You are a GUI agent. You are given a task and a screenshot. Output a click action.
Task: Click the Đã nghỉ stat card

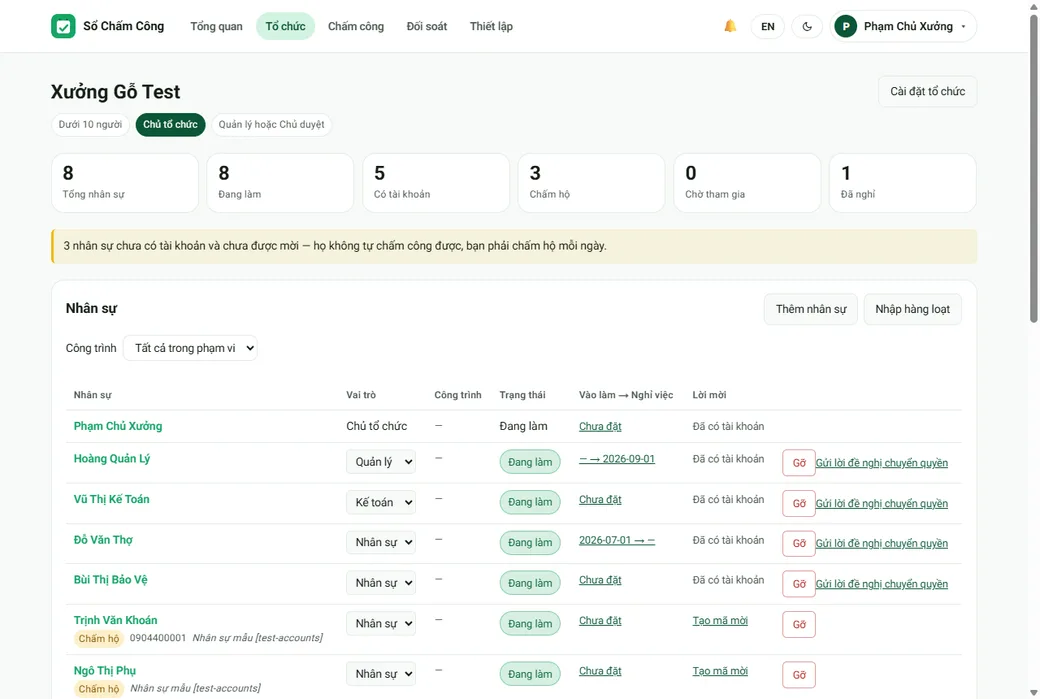point(903,183)
